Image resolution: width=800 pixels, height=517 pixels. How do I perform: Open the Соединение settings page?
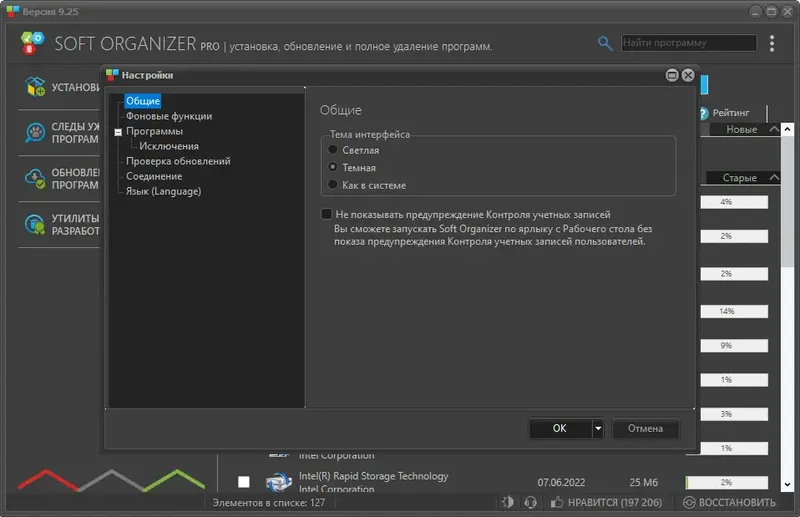154,176
